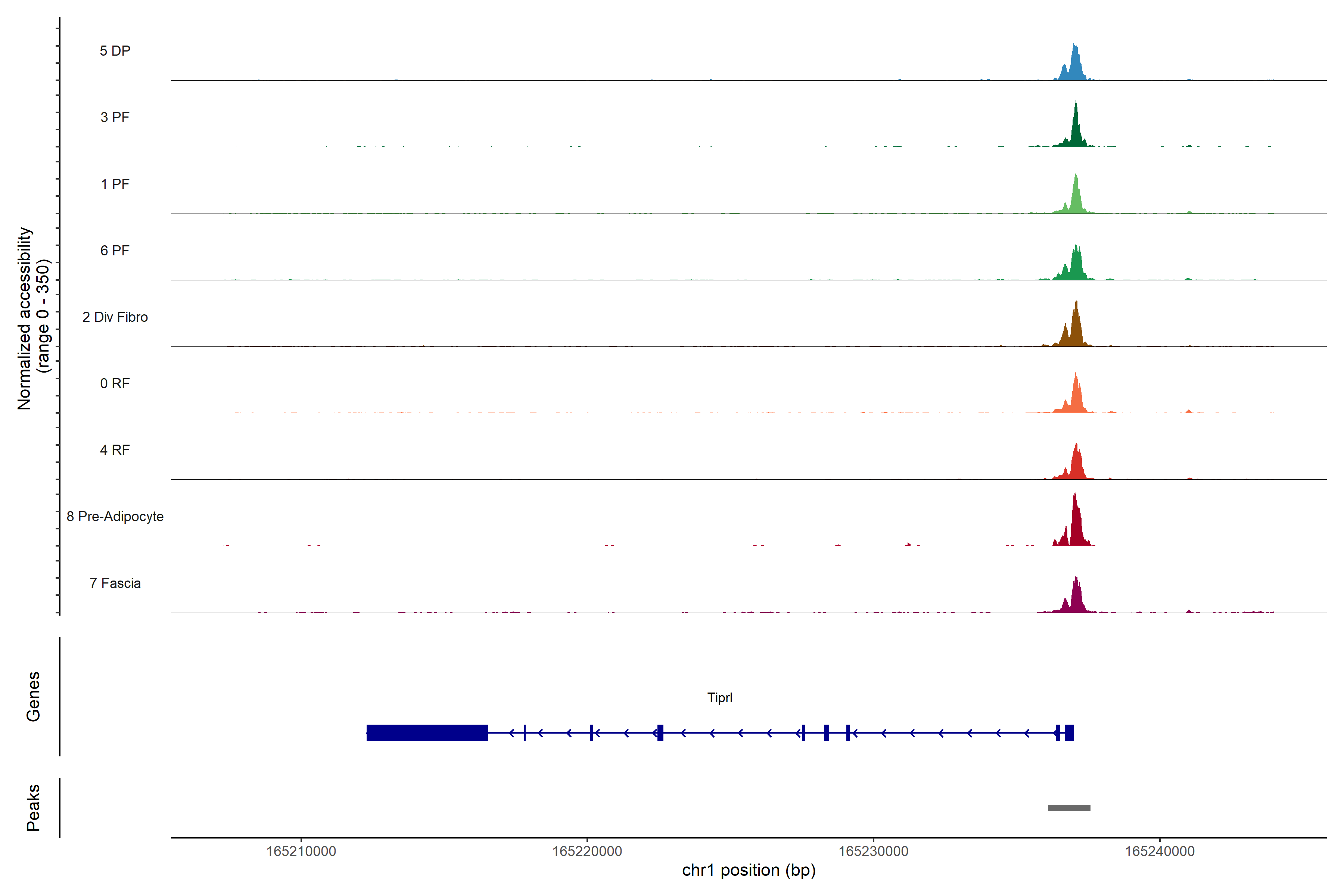Image resolution: width=1344 pixels, height=896 pixels.
Task: Click the 165210000 axis tick label
Action: coord(301,852)
